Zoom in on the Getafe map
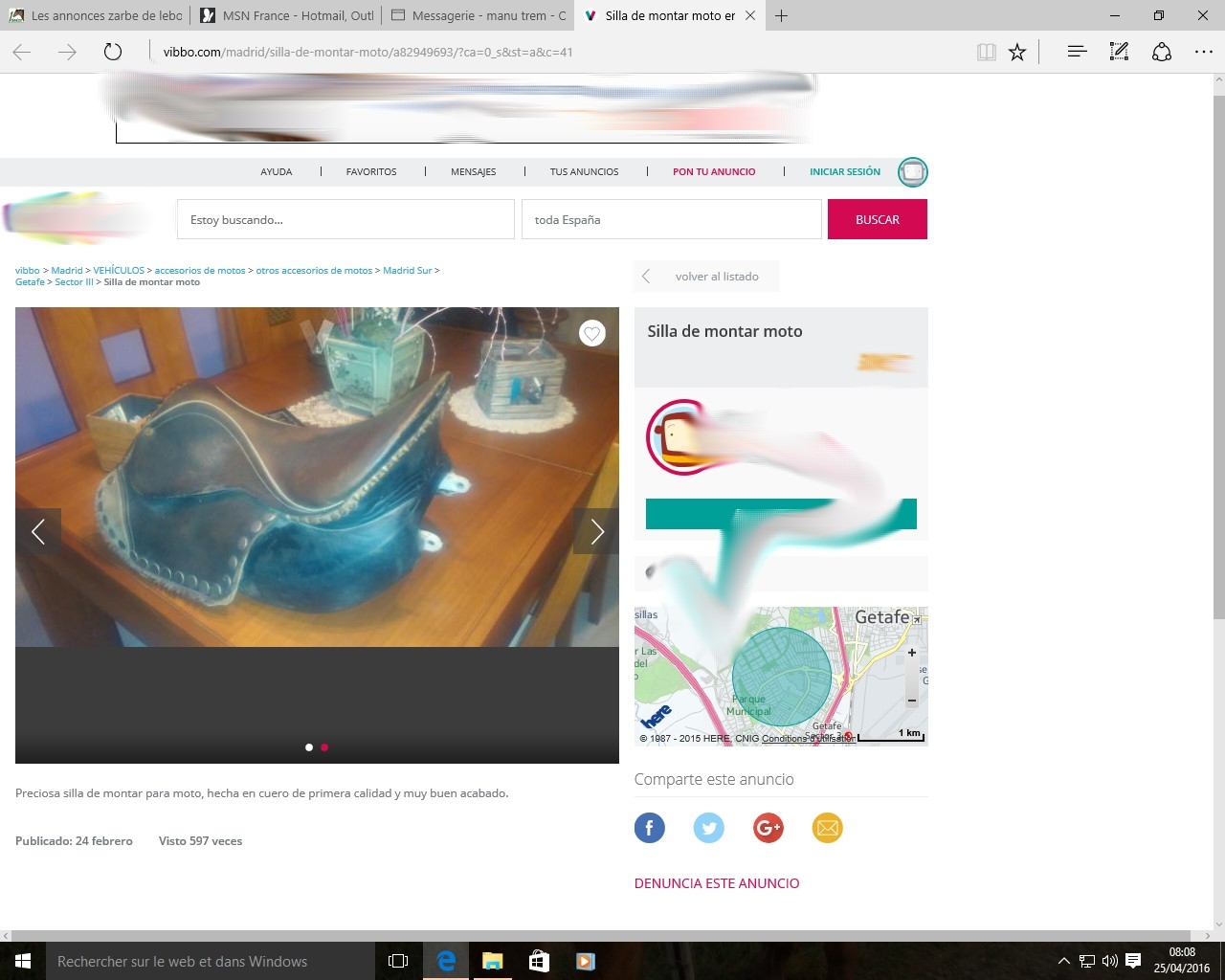 coord(912,653)
